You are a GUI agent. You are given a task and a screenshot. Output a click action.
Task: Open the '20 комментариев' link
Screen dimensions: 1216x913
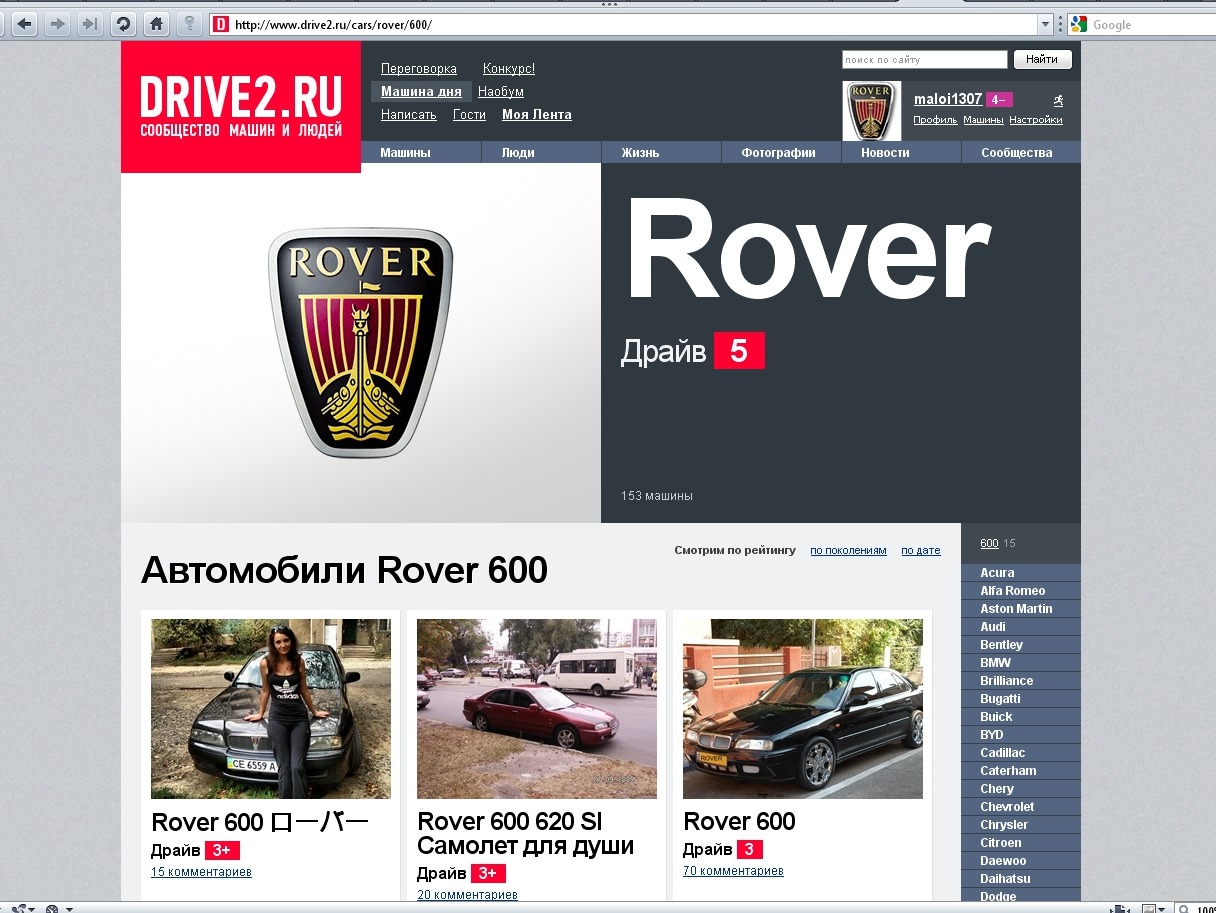coord(467,895)
